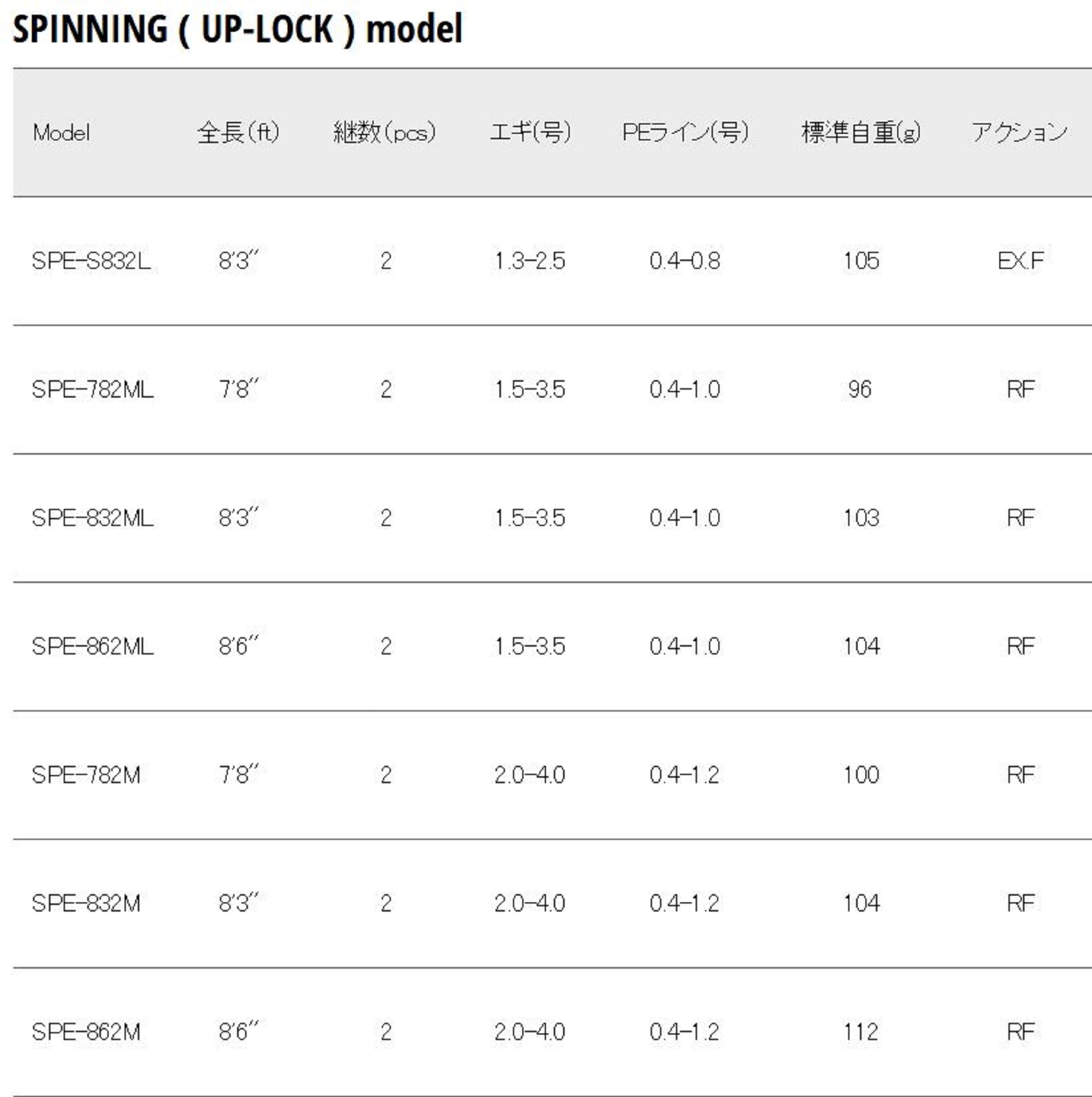Select the SPE-832ML model cell
This screenshot has height=1097, width=1092.
93,518
